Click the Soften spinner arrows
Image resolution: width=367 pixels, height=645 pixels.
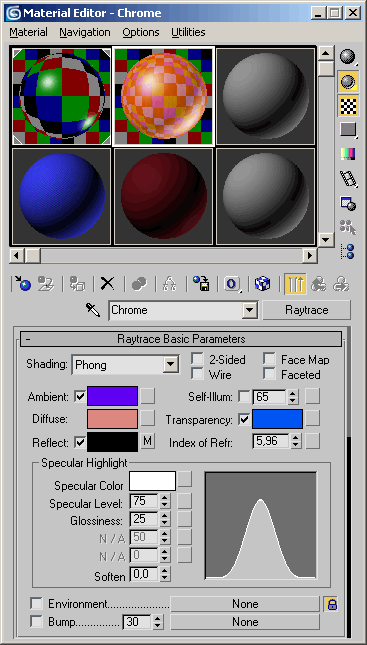(x=165, y=574)
